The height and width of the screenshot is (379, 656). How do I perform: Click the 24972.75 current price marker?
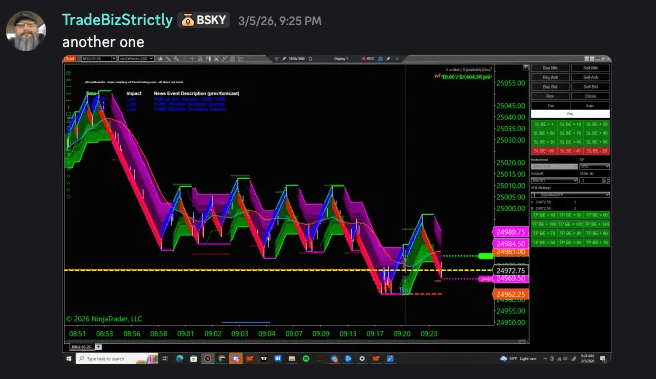pyautogui.click(x=510, y=271)
